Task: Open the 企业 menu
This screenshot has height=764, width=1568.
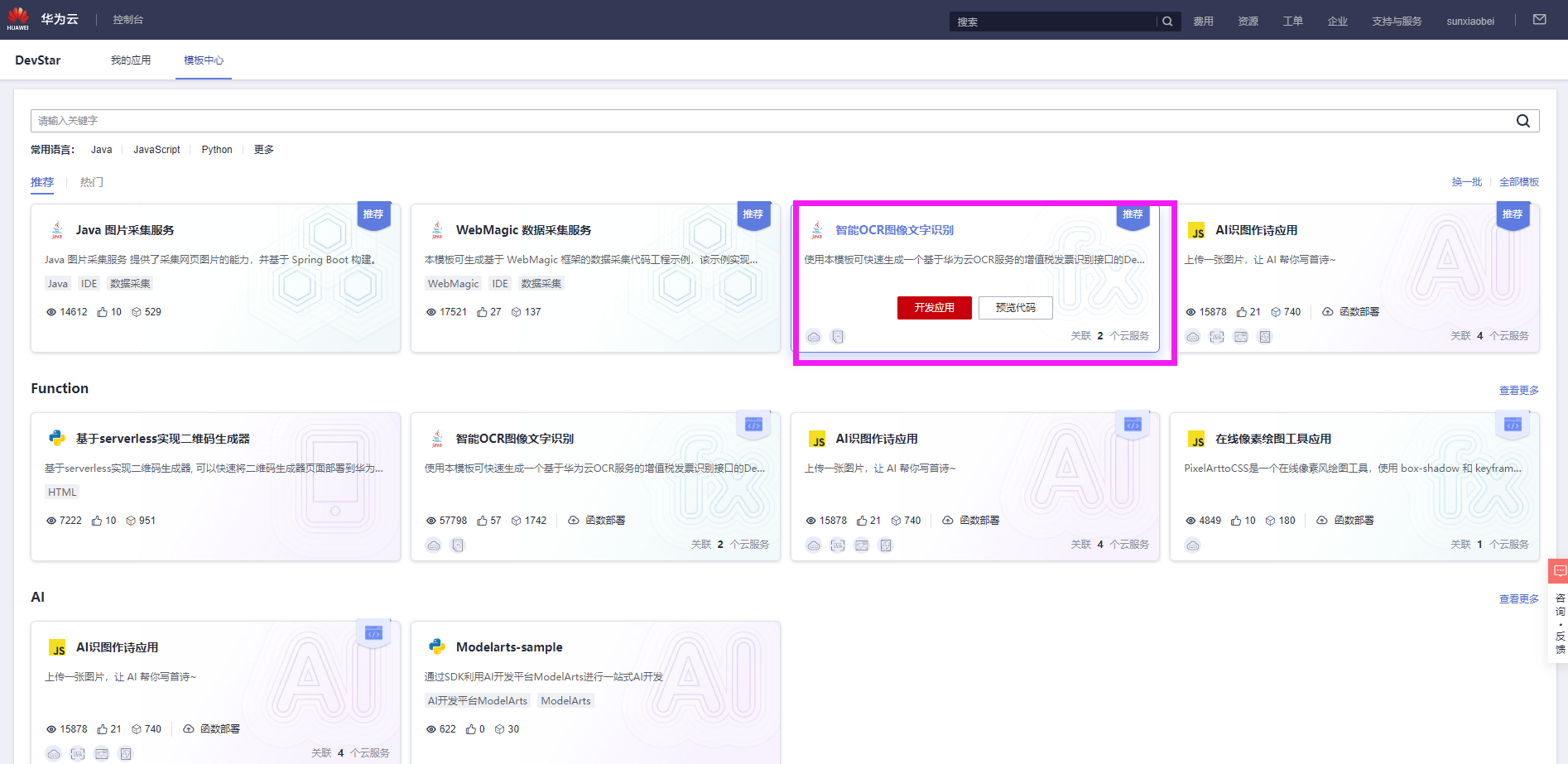Action: click(x=1337, y=22)
